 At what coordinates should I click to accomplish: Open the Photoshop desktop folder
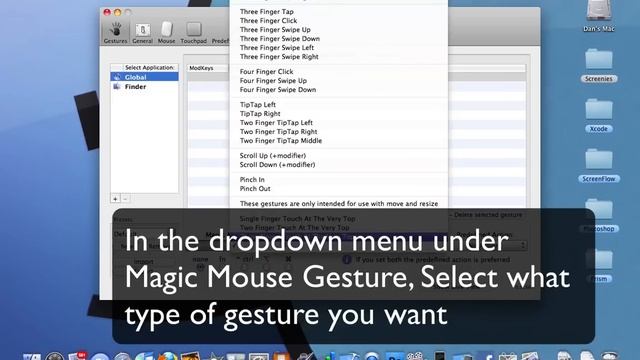(599, 216)
